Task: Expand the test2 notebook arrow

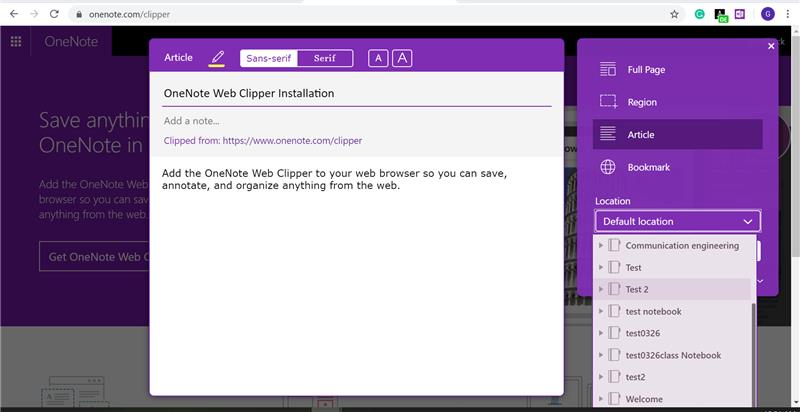Action: click(x=601, y=377)
